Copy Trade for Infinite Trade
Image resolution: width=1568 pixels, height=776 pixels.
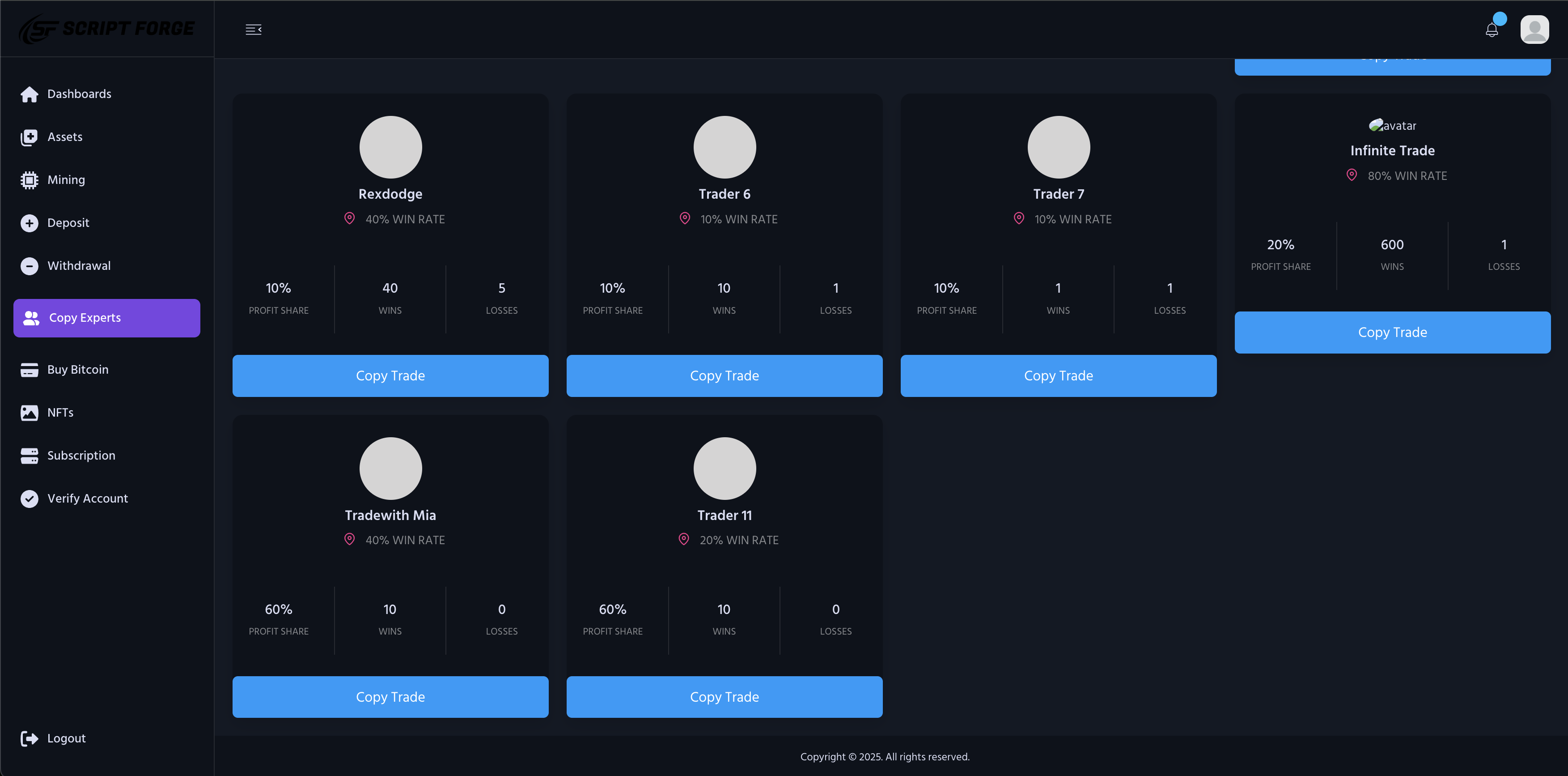(1392, 333)
